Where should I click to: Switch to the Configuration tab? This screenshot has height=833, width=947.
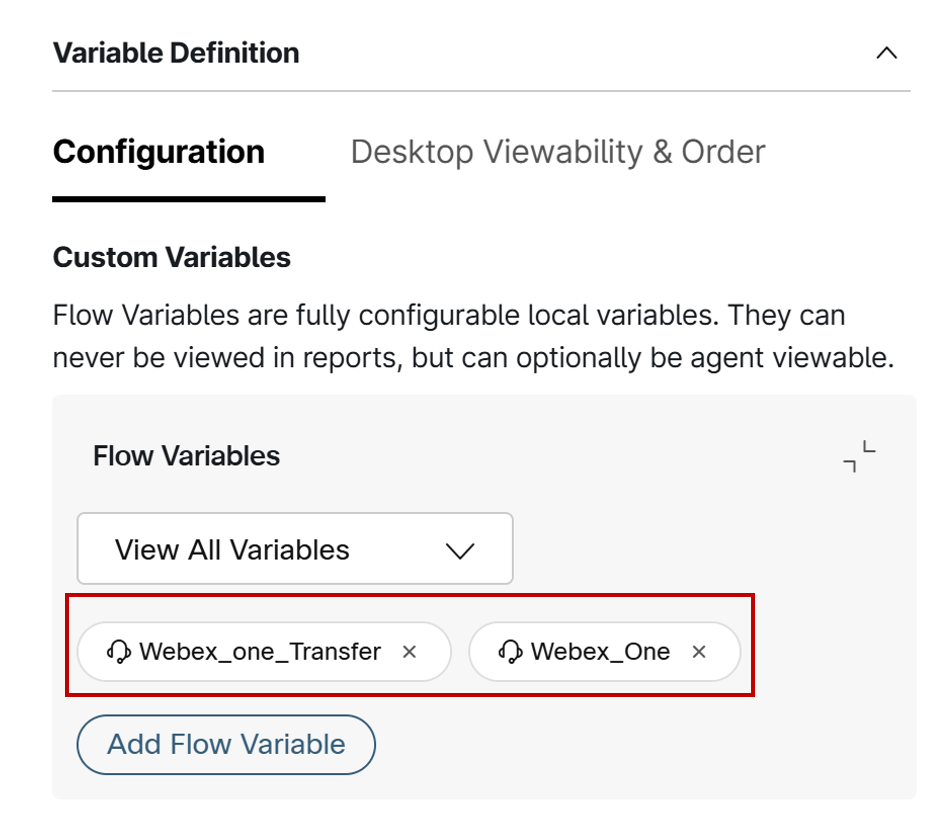click(159, 152)
